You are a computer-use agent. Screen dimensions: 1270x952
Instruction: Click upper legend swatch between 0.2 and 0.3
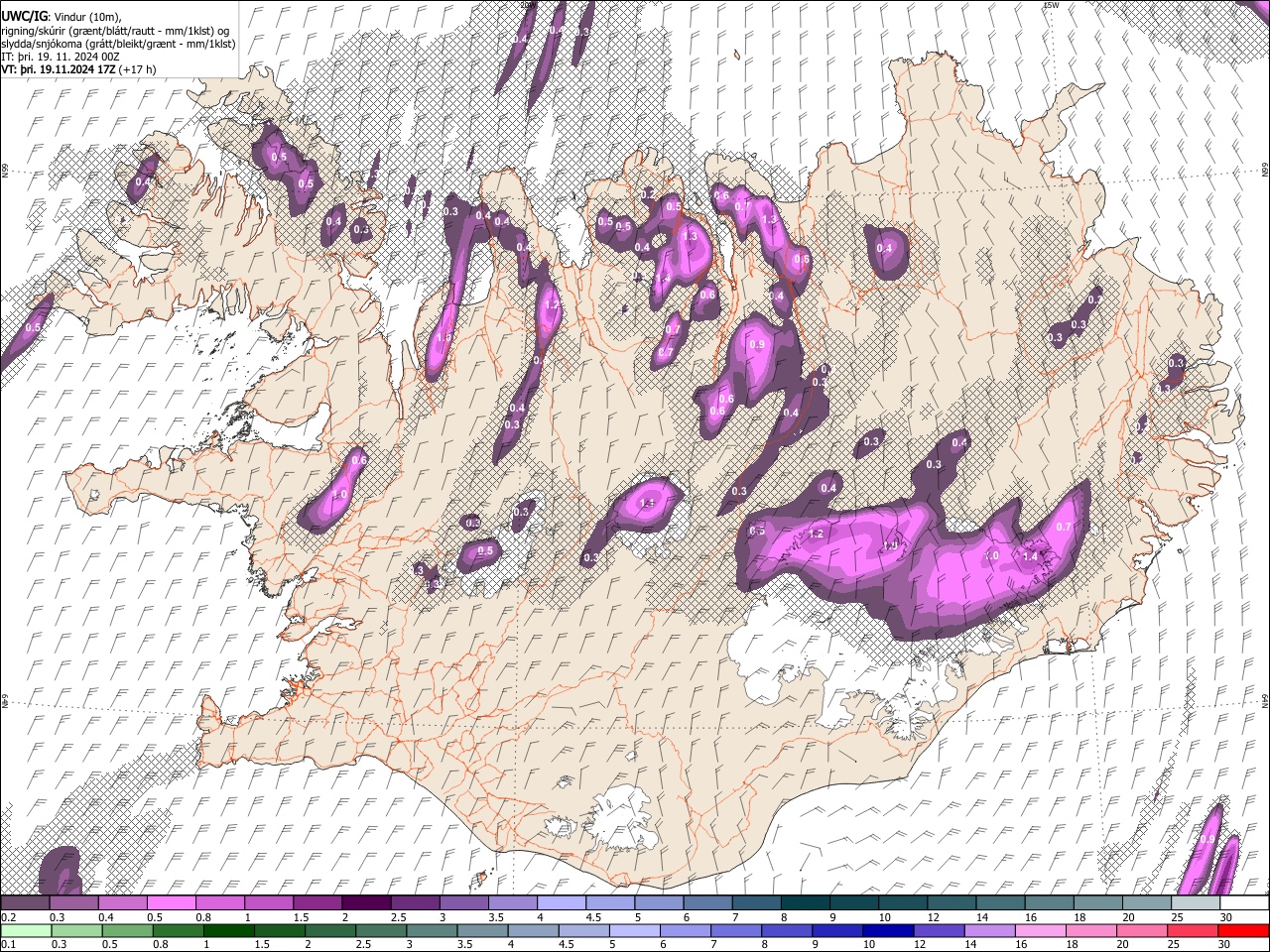(x=25, y=902)
